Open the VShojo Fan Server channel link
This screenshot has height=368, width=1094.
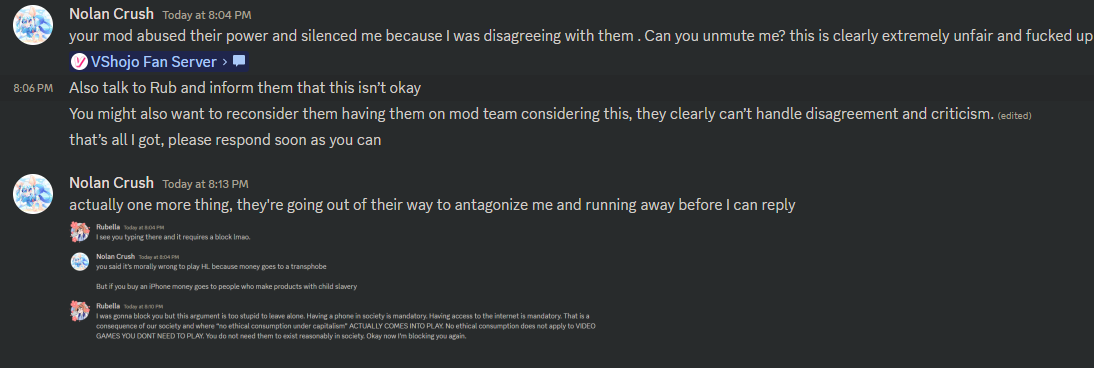(x=158, y=61)
